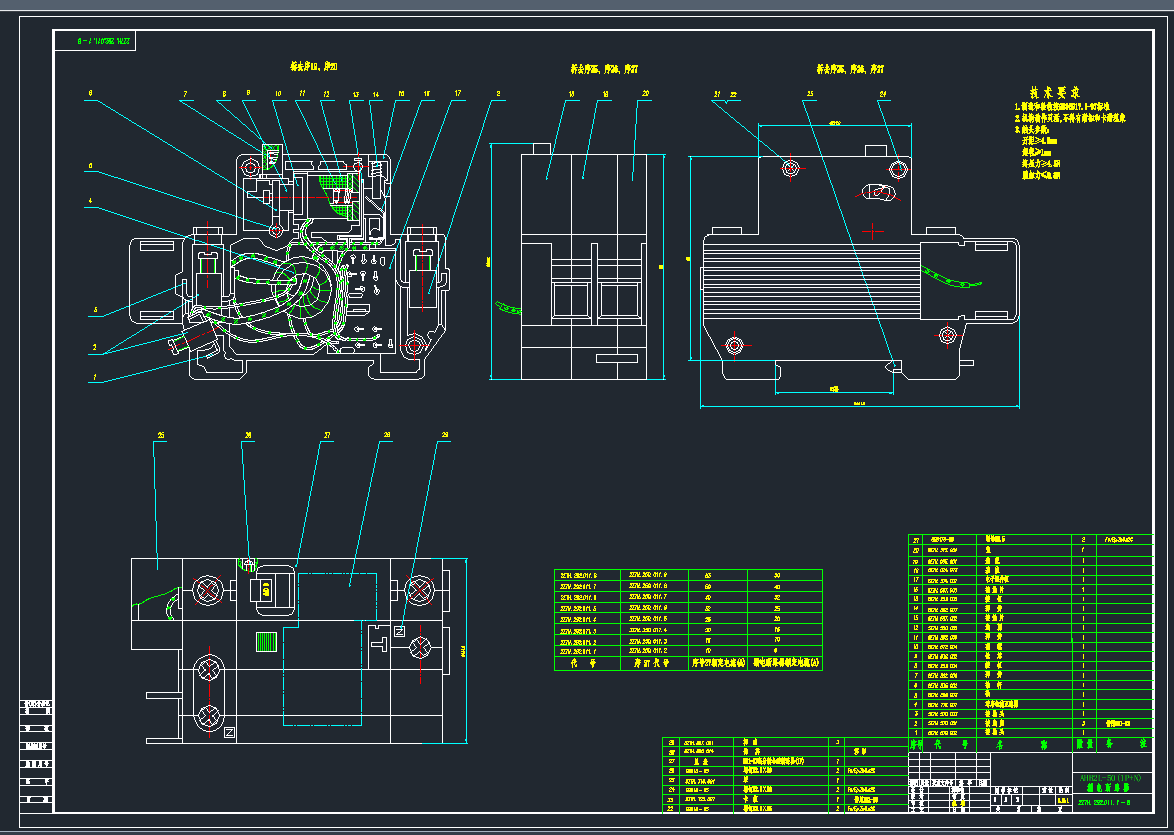Select callout 29 on the lower-left assembly view
Screen dimensions: 1174x835
(x=444, y=435)
